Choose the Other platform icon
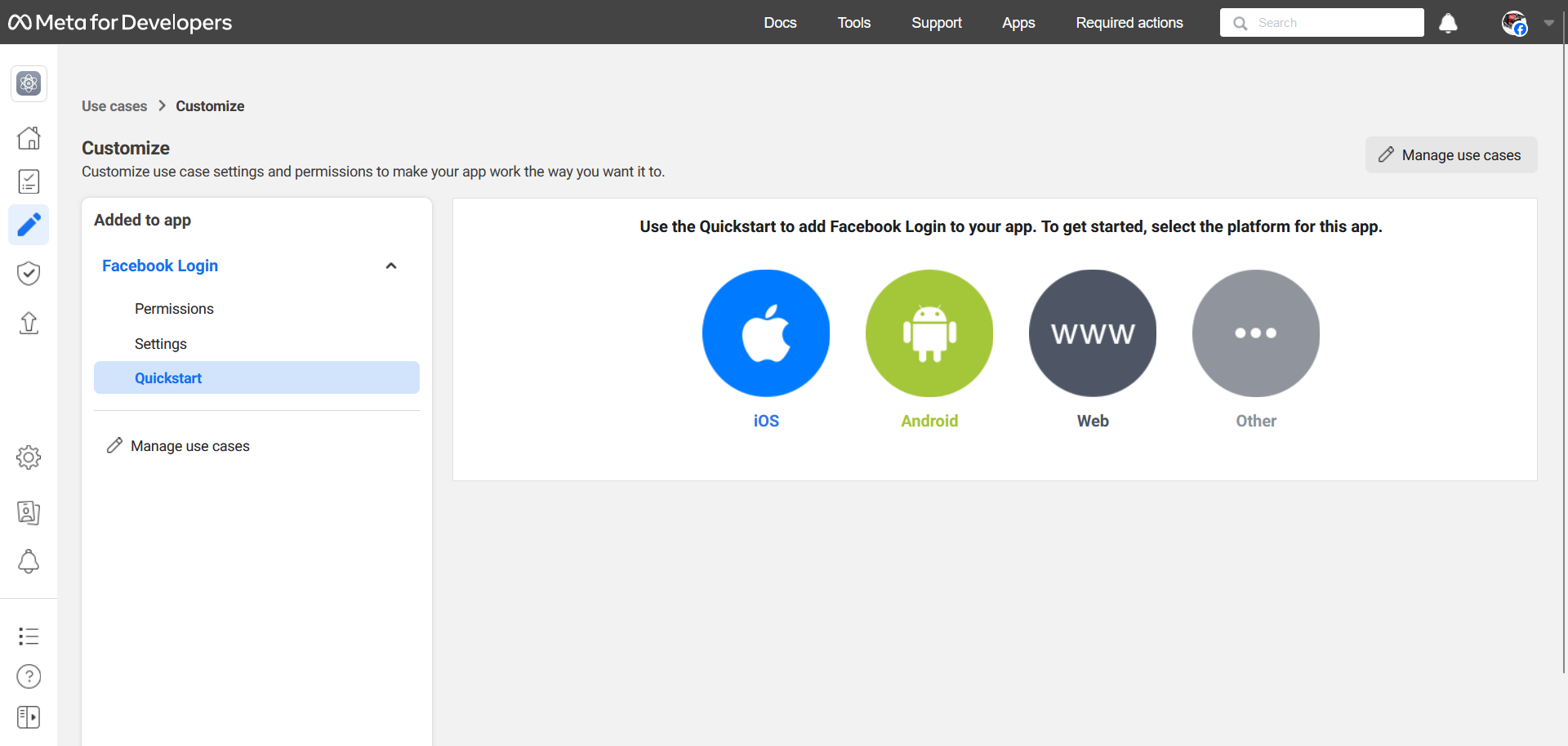 1256,333
